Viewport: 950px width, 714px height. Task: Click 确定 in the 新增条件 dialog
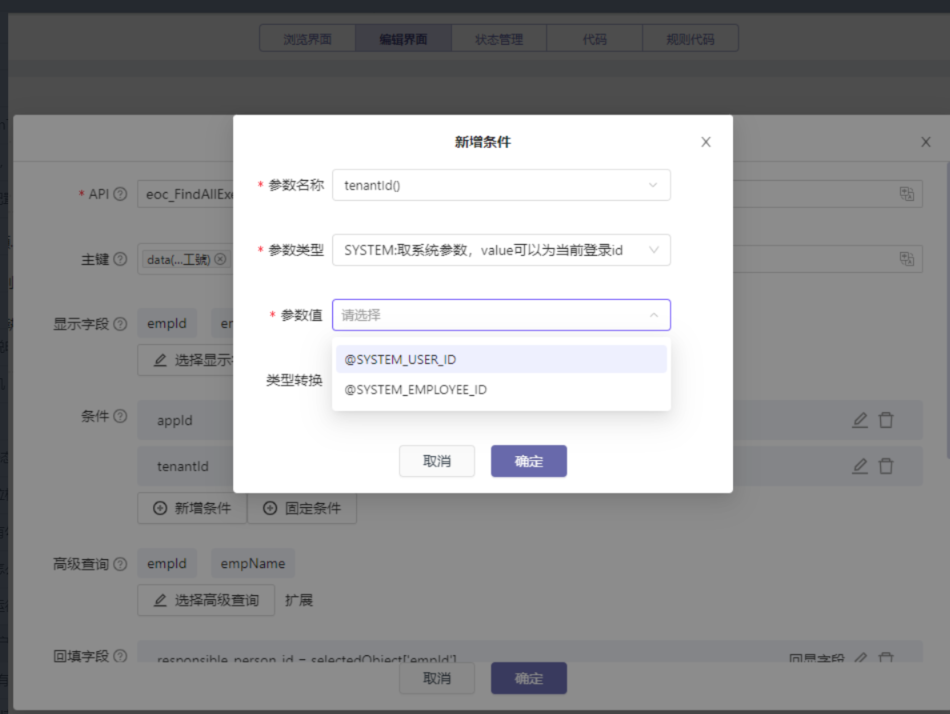point(528,461)
